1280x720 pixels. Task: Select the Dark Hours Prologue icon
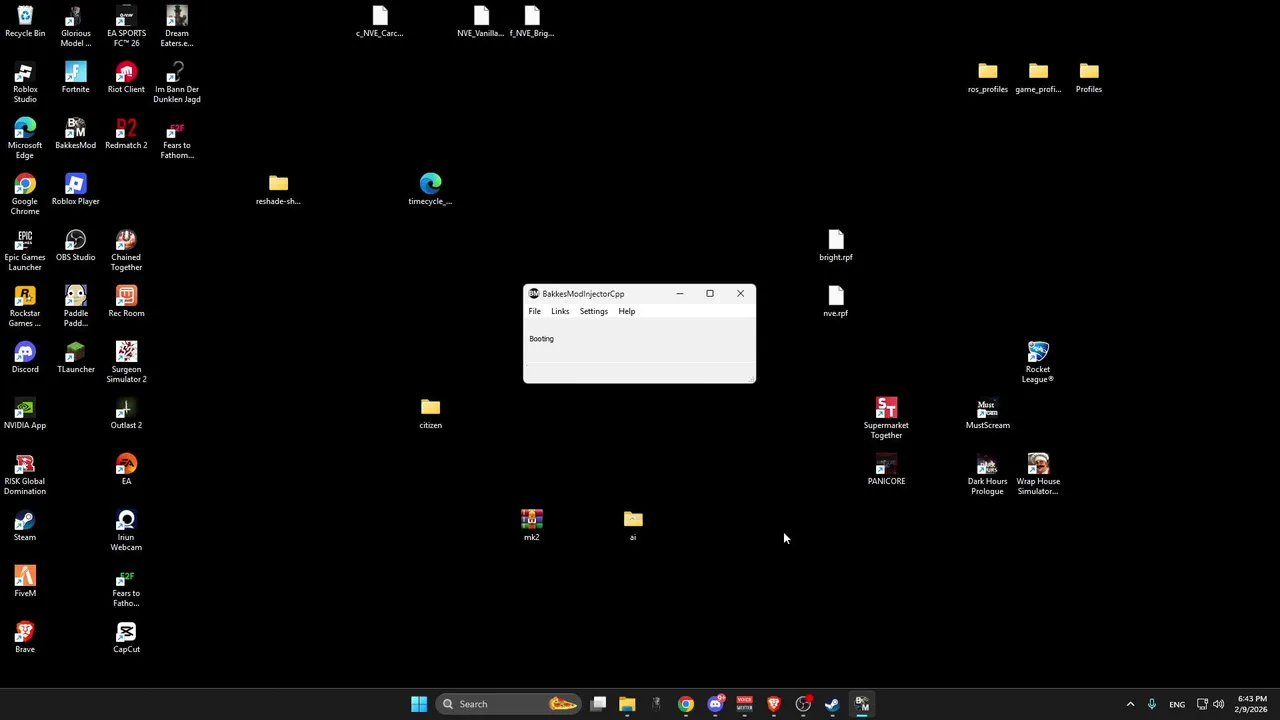click(x=987, y=475)
